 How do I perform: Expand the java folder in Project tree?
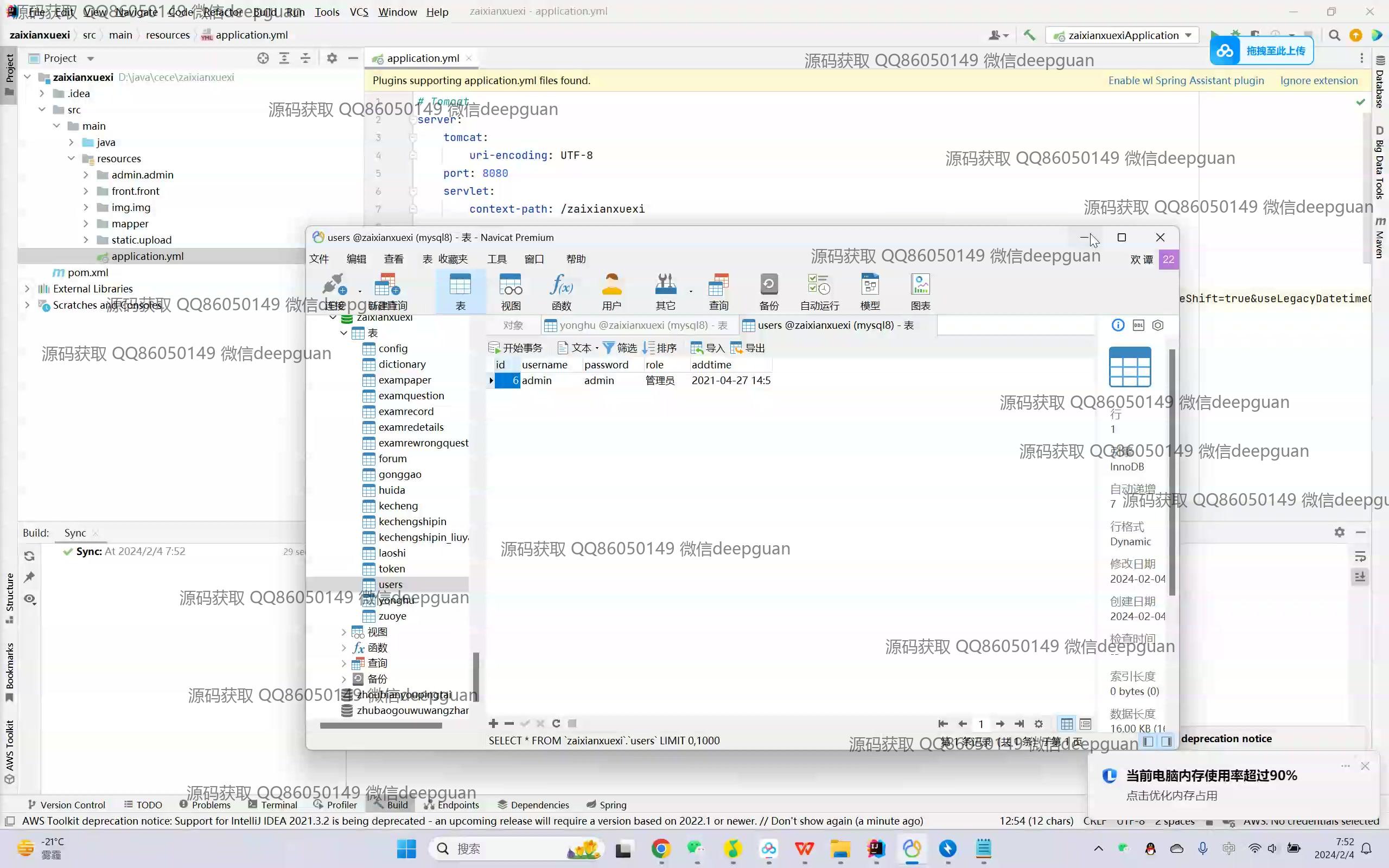[71, 142]
